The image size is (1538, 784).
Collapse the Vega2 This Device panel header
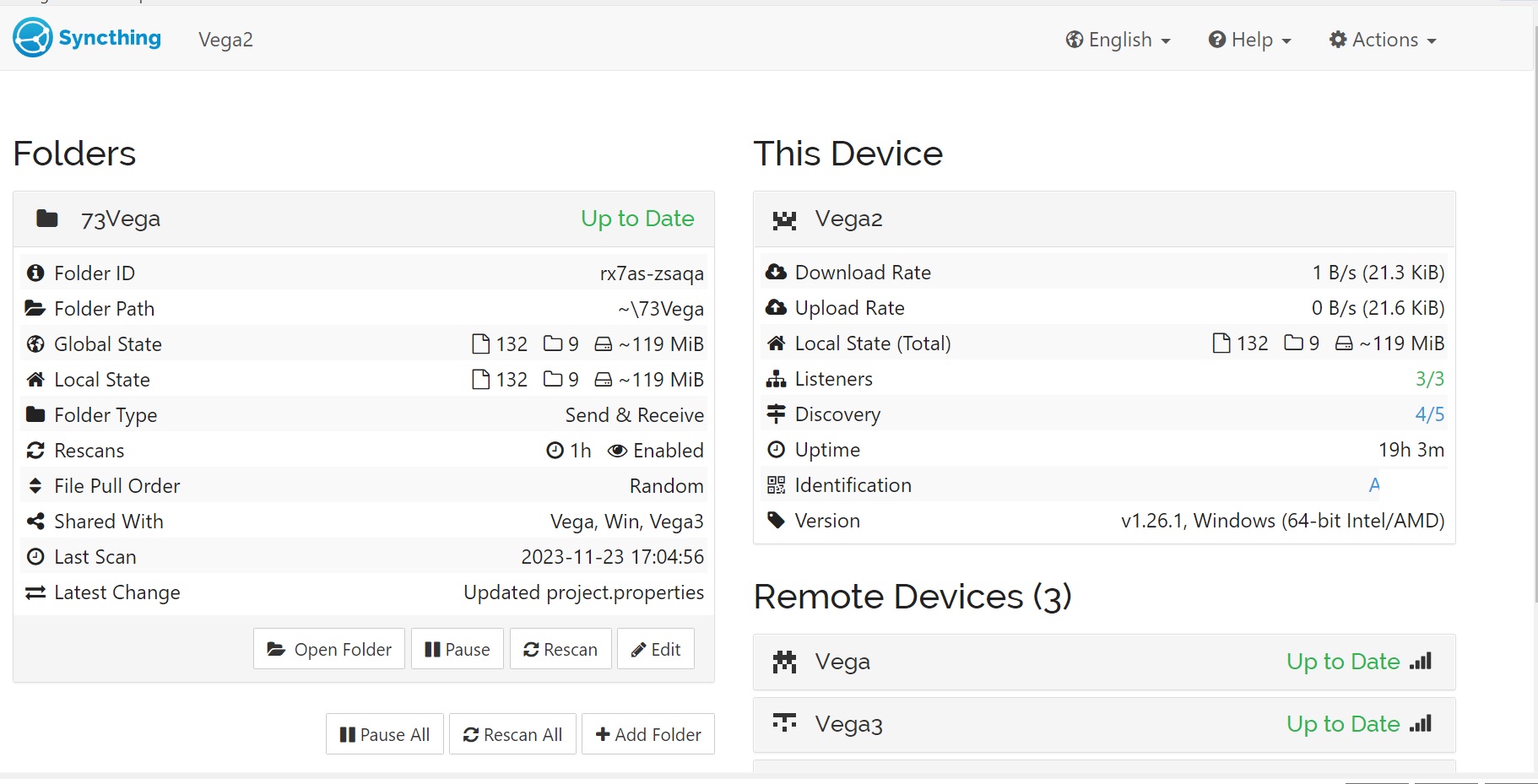1104,219
